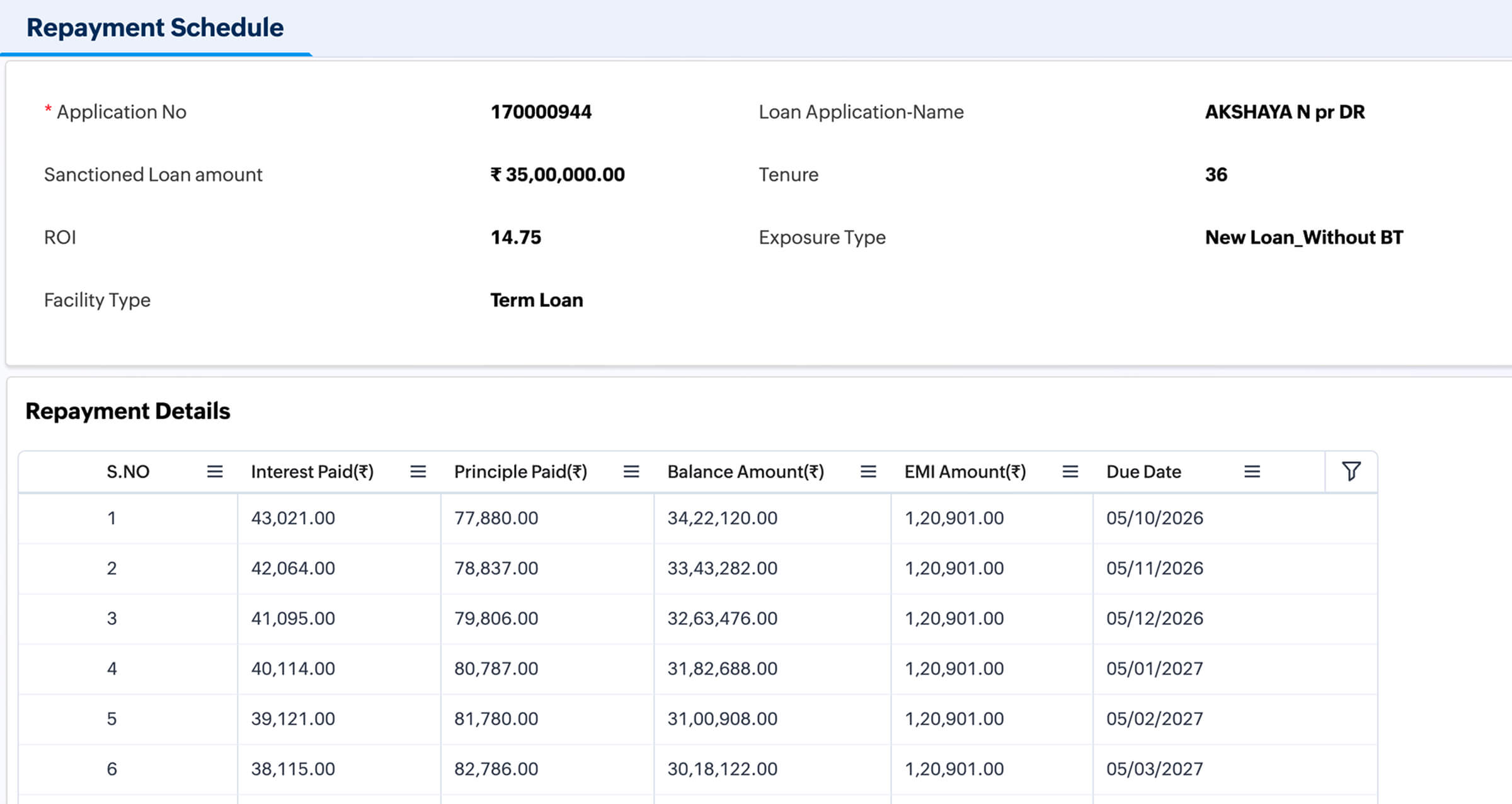The width and height of the screenshot is (1512, 804).
Task: Open the Principle Paid column menu icon
Action: coord(631,471)
